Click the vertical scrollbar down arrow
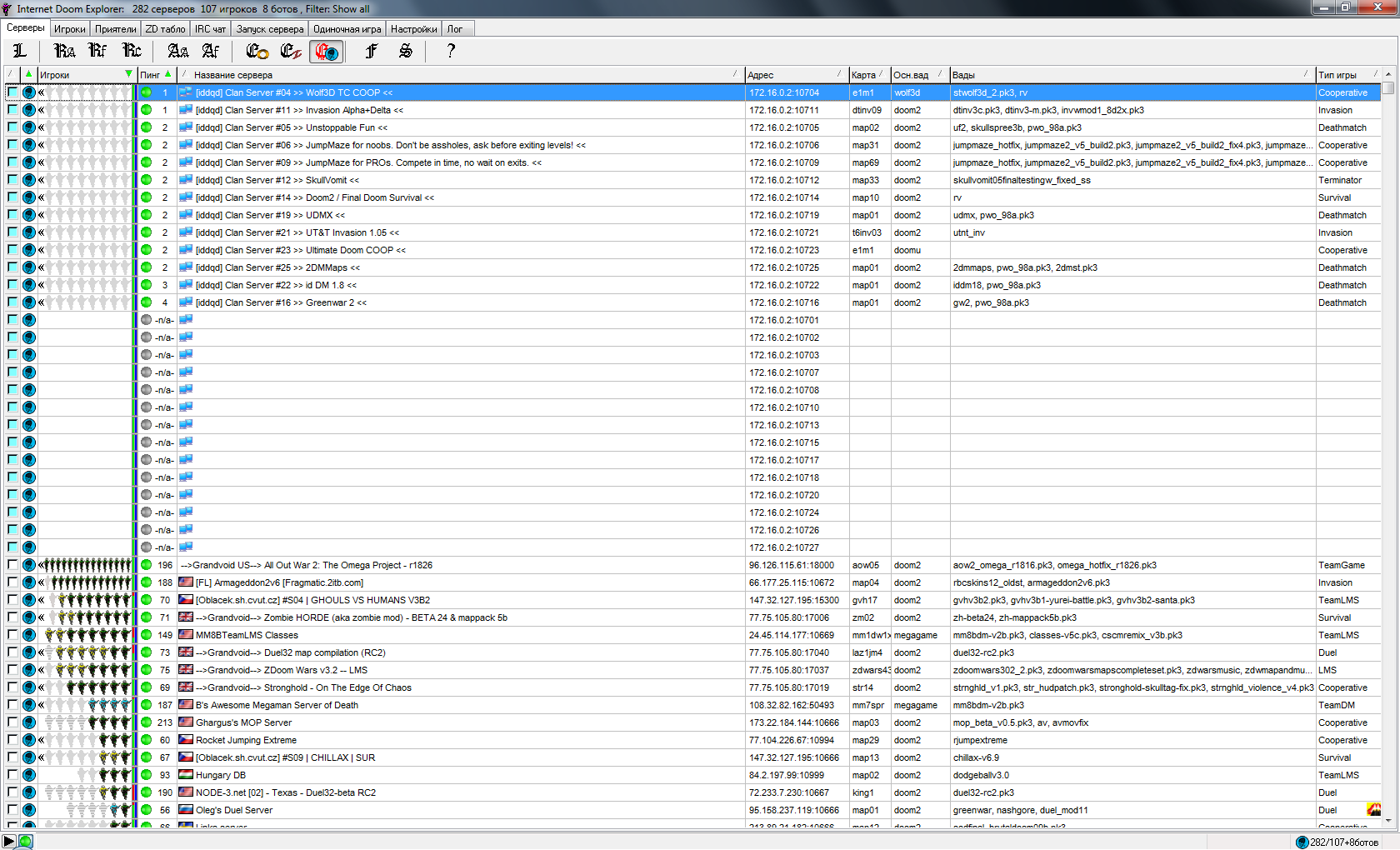Viewport: 1400px width, 850px height. tap(1388, 821)
